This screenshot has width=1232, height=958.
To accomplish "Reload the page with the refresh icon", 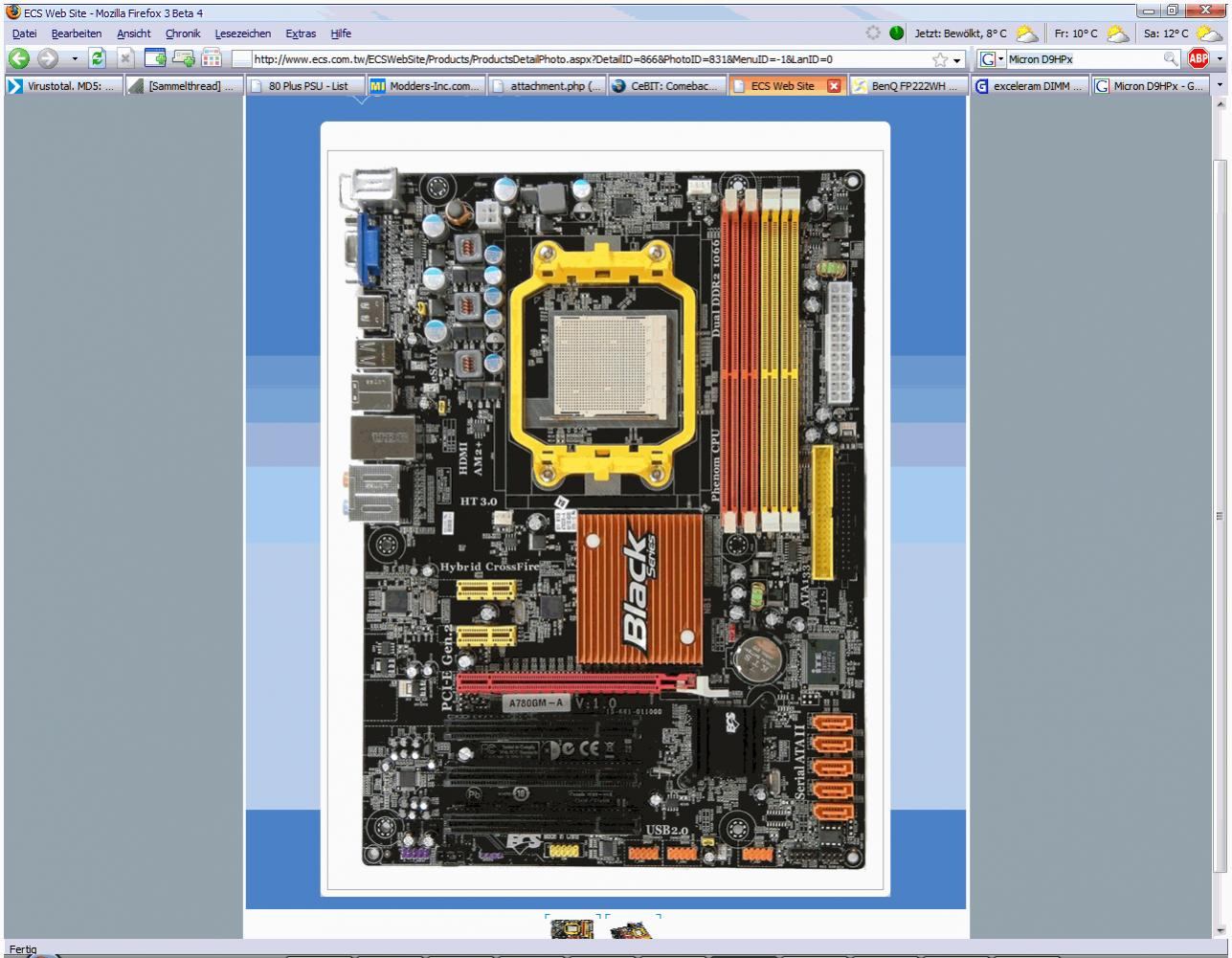I will 97,58.
